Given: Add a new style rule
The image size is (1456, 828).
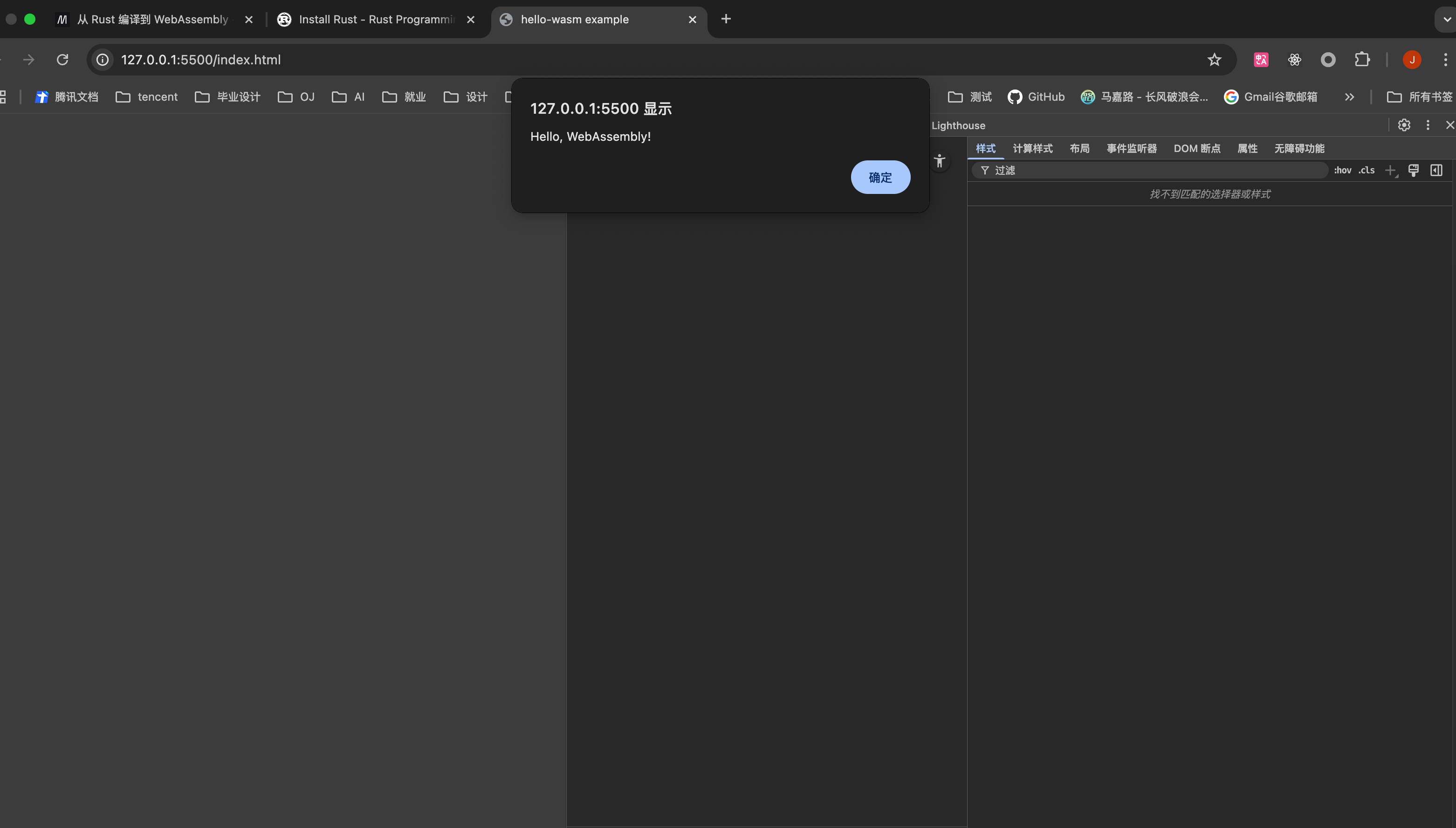Looking at the screenshot, I should point(1390,170).
